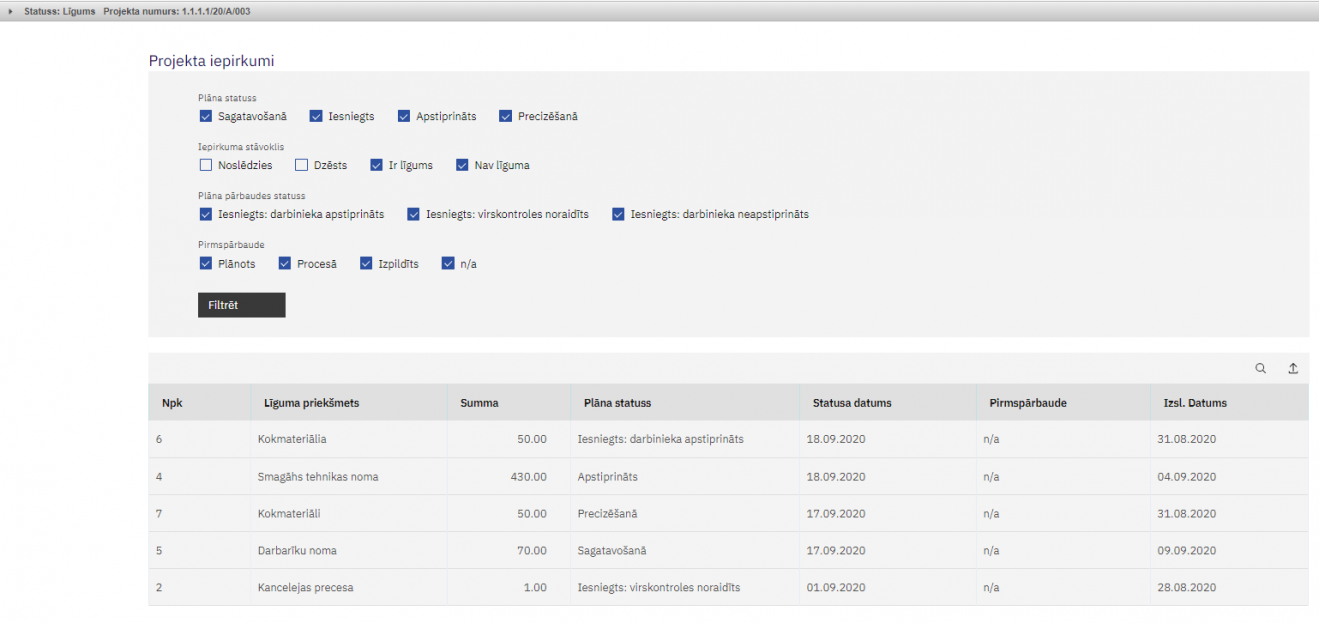Toggle the n/a checkbox under Pirmspārbaude
Screen dimensions: 1319x623
click(448, 264)
